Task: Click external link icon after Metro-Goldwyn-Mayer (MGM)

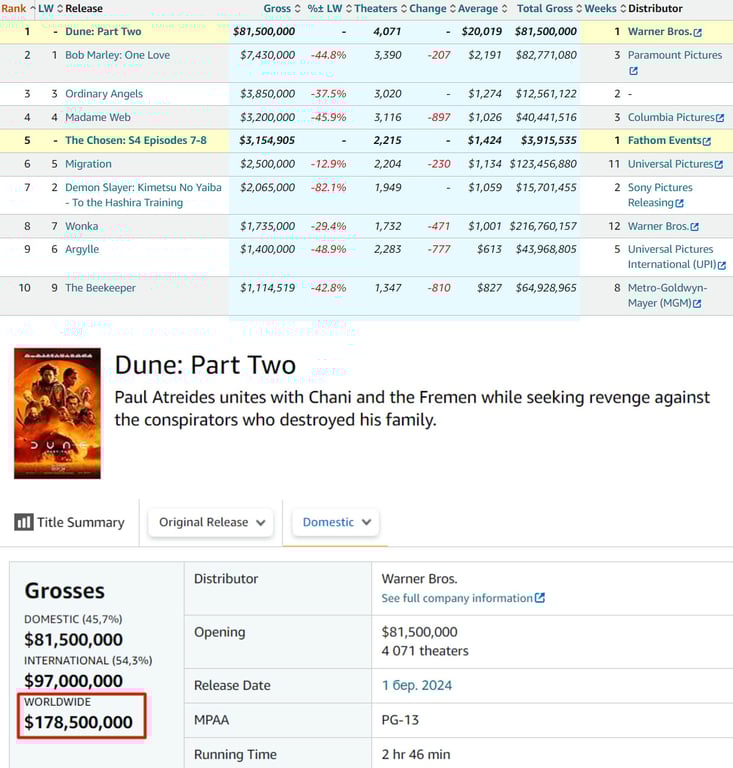Action: (x=696, y=304)
